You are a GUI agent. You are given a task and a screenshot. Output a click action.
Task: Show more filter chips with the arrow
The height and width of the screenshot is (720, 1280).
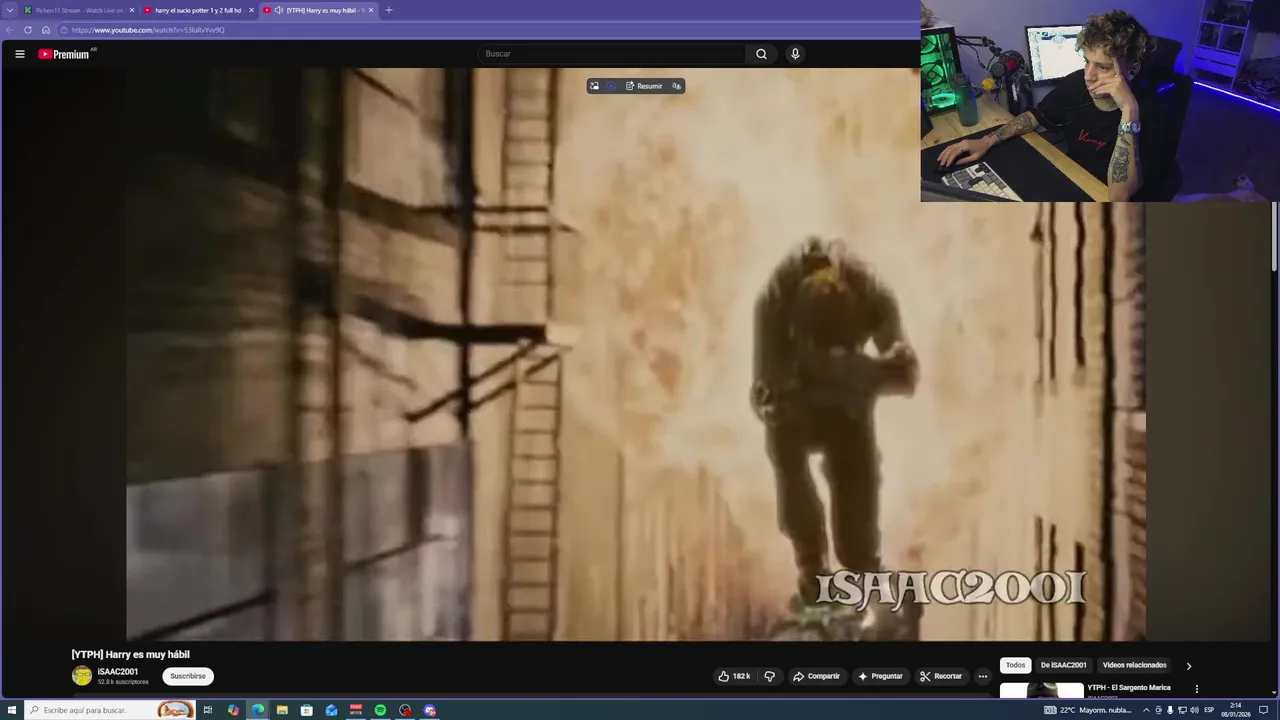point(1188,665)
